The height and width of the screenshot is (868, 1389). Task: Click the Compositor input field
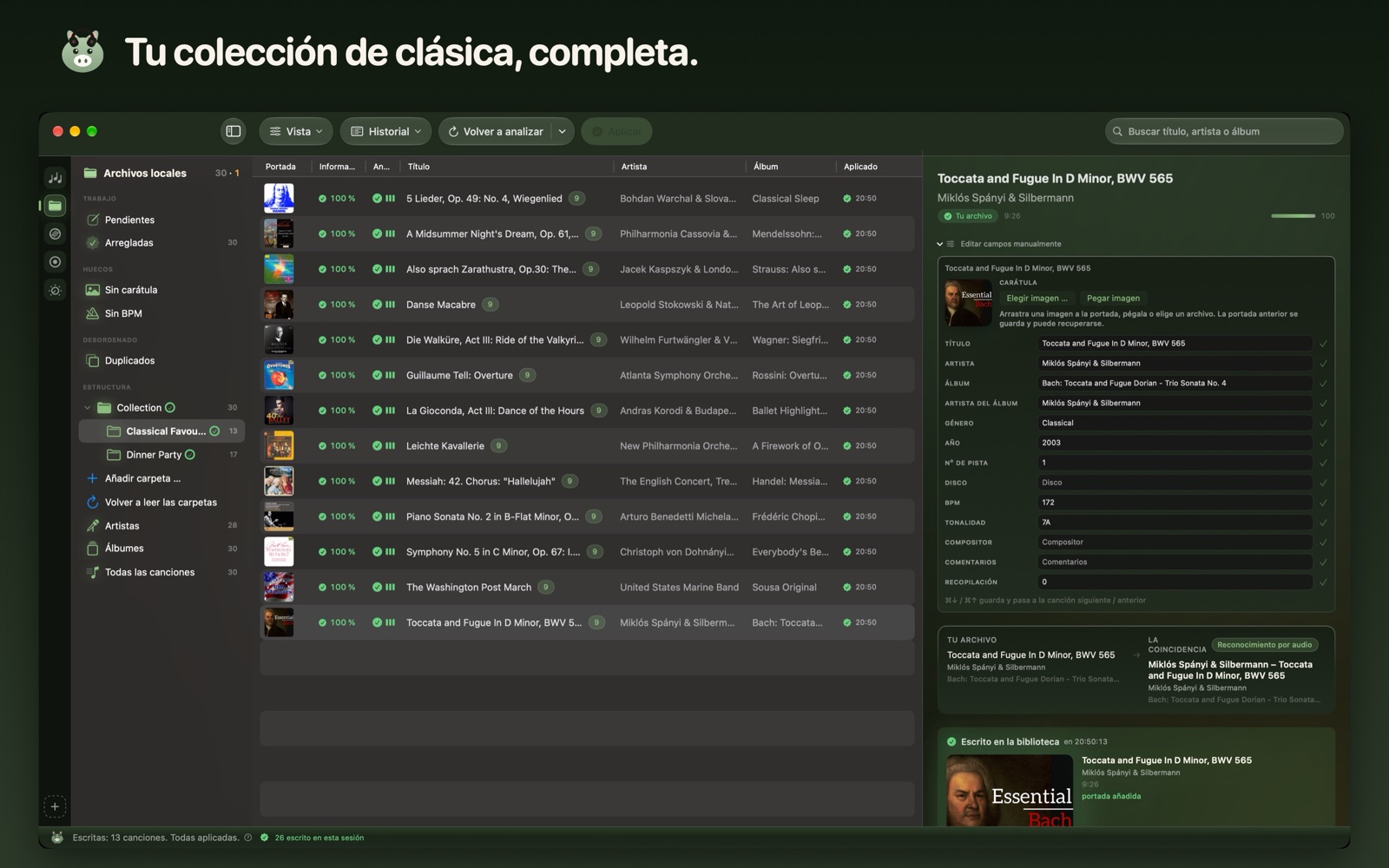1175,542
